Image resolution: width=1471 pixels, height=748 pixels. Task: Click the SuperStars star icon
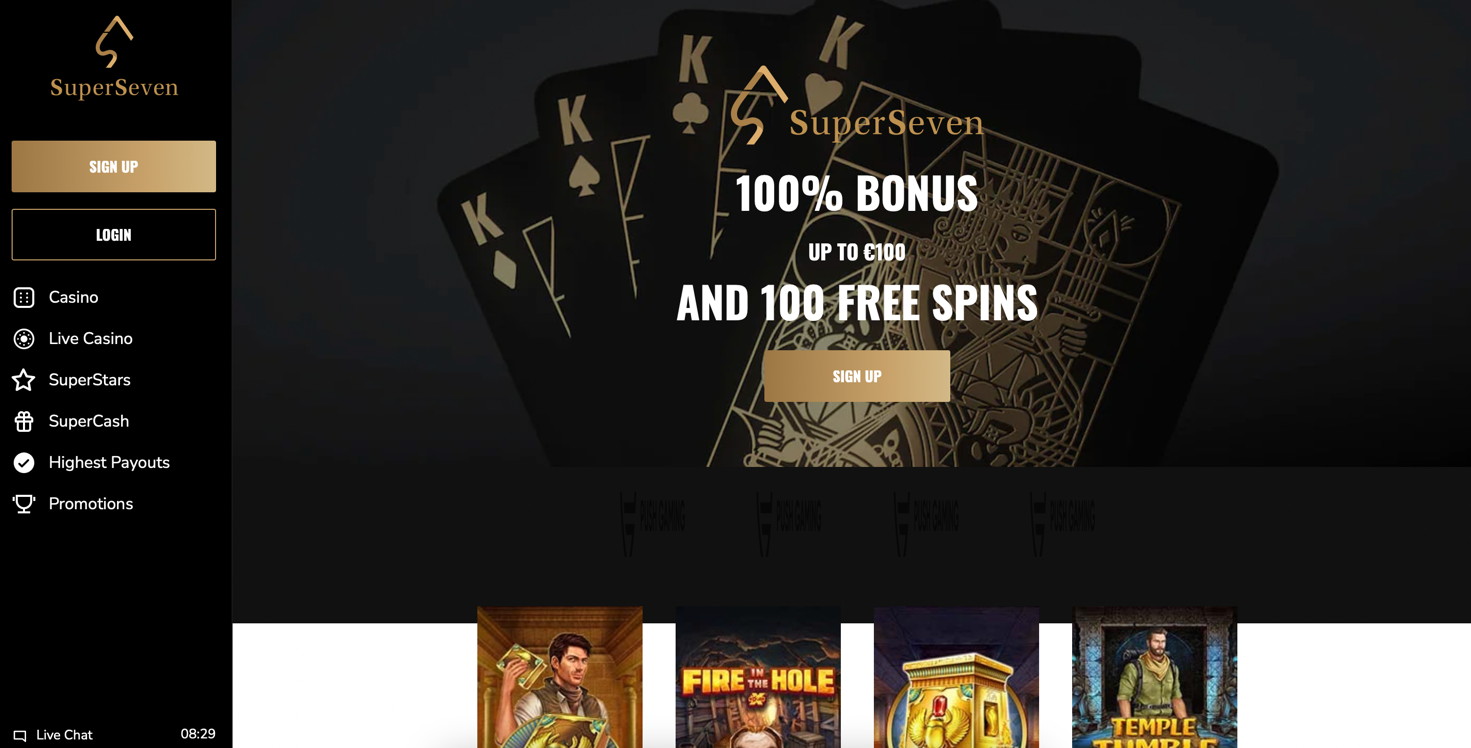point(24,380)
